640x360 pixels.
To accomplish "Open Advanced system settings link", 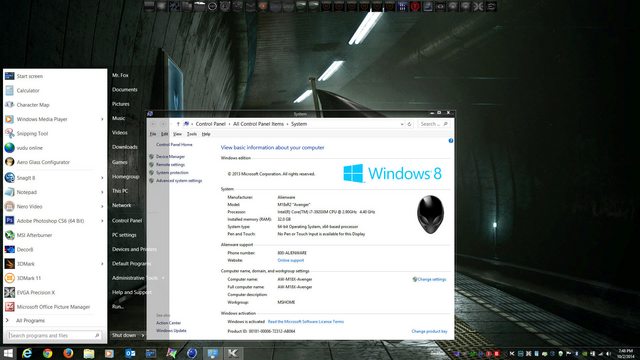I will tap(179, 180).
